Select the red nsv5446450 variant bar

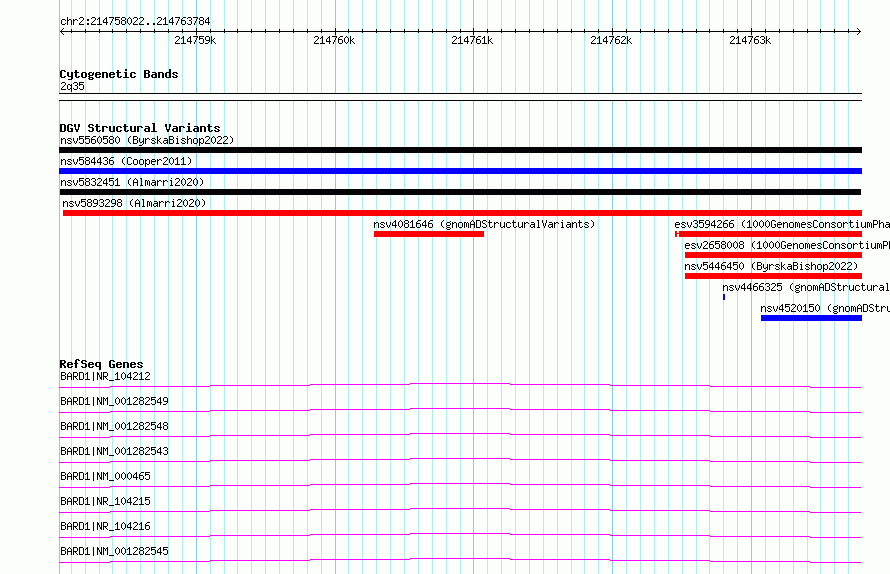(x=773, y=276)
